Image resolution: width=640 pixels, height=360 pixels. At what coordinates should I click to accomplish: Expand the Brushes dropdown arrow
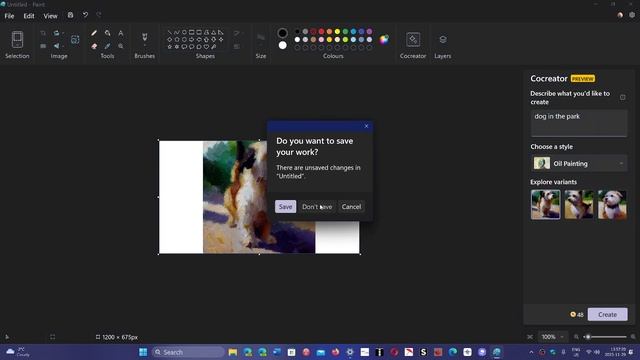(144, 46)
